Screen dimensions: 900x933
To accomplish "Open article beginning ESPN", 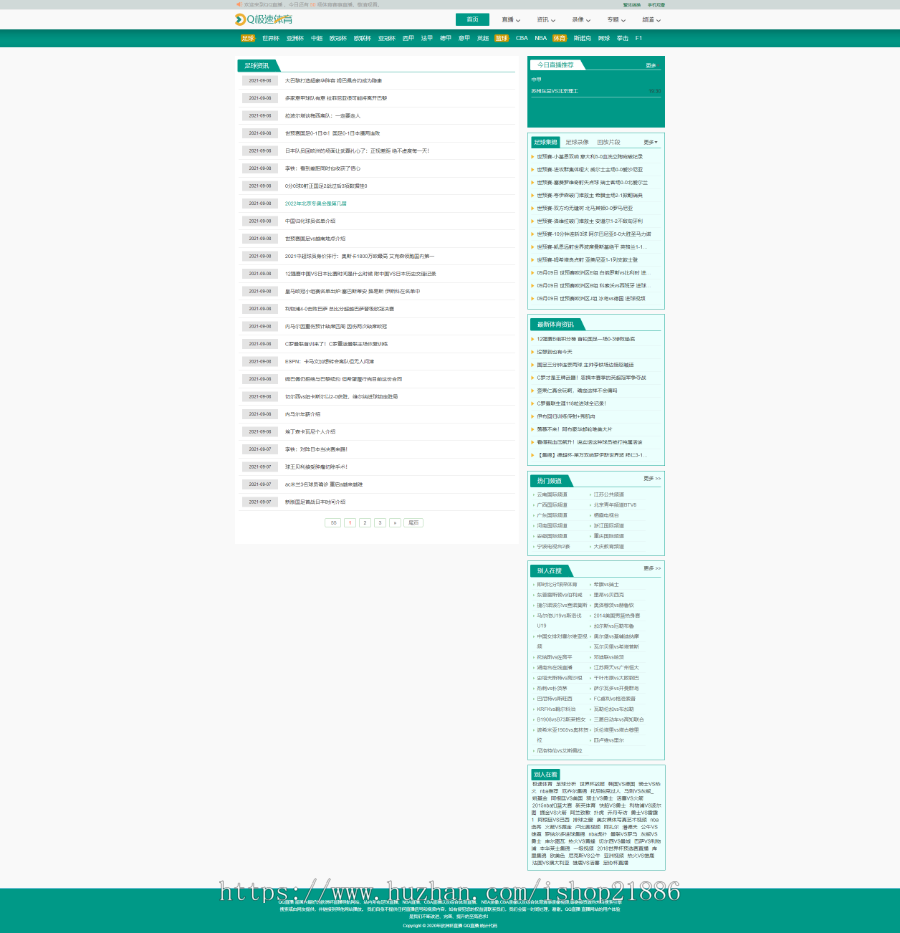I will (x=329, y=361).
